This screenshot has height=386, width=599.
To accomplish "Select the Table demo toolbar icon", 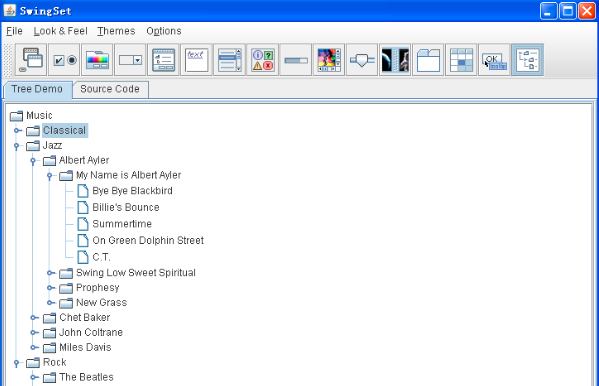I will point(461,60).
